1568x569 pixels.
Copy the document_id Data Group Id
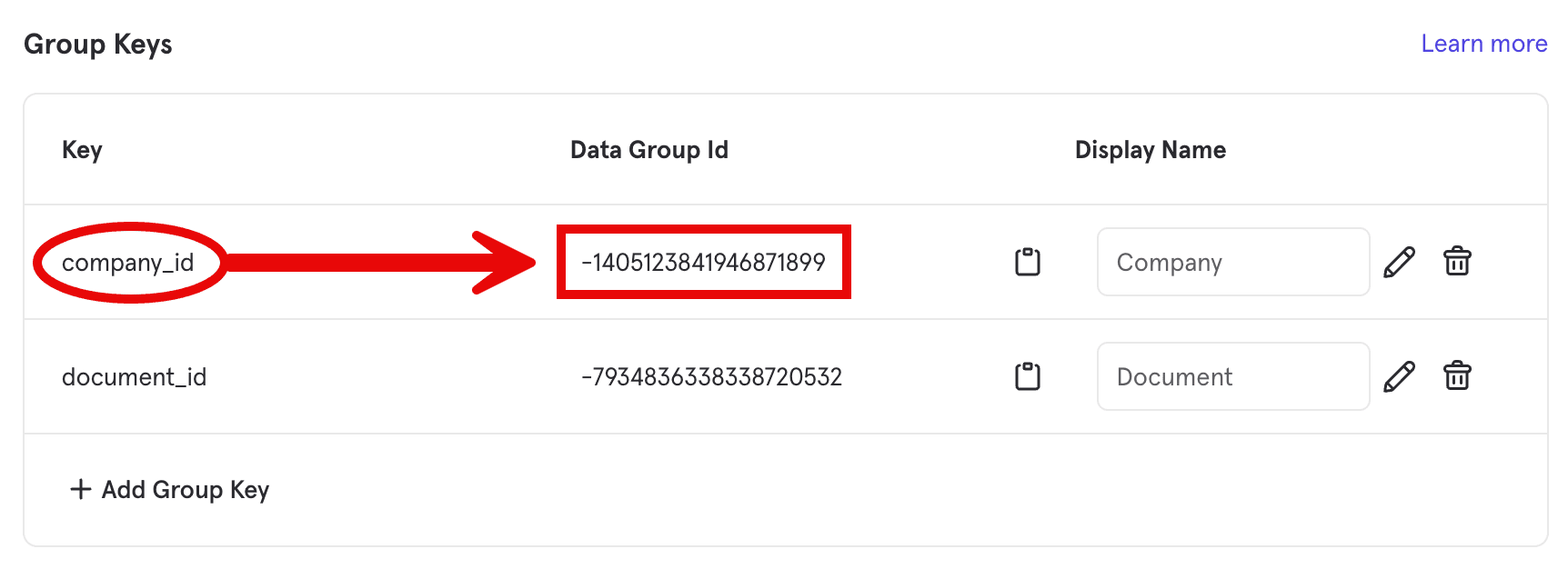coord(1028,376)
